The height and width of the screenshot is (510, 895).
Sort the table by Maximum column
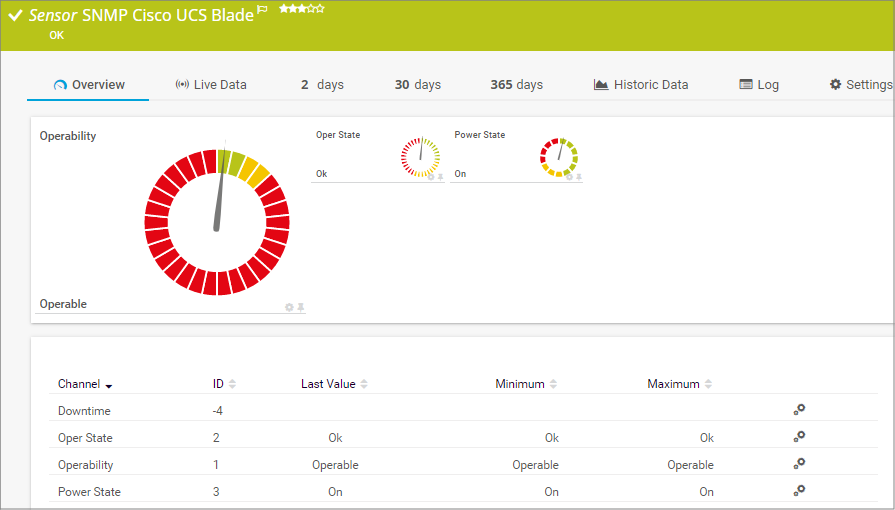click(x=680, y=384)
